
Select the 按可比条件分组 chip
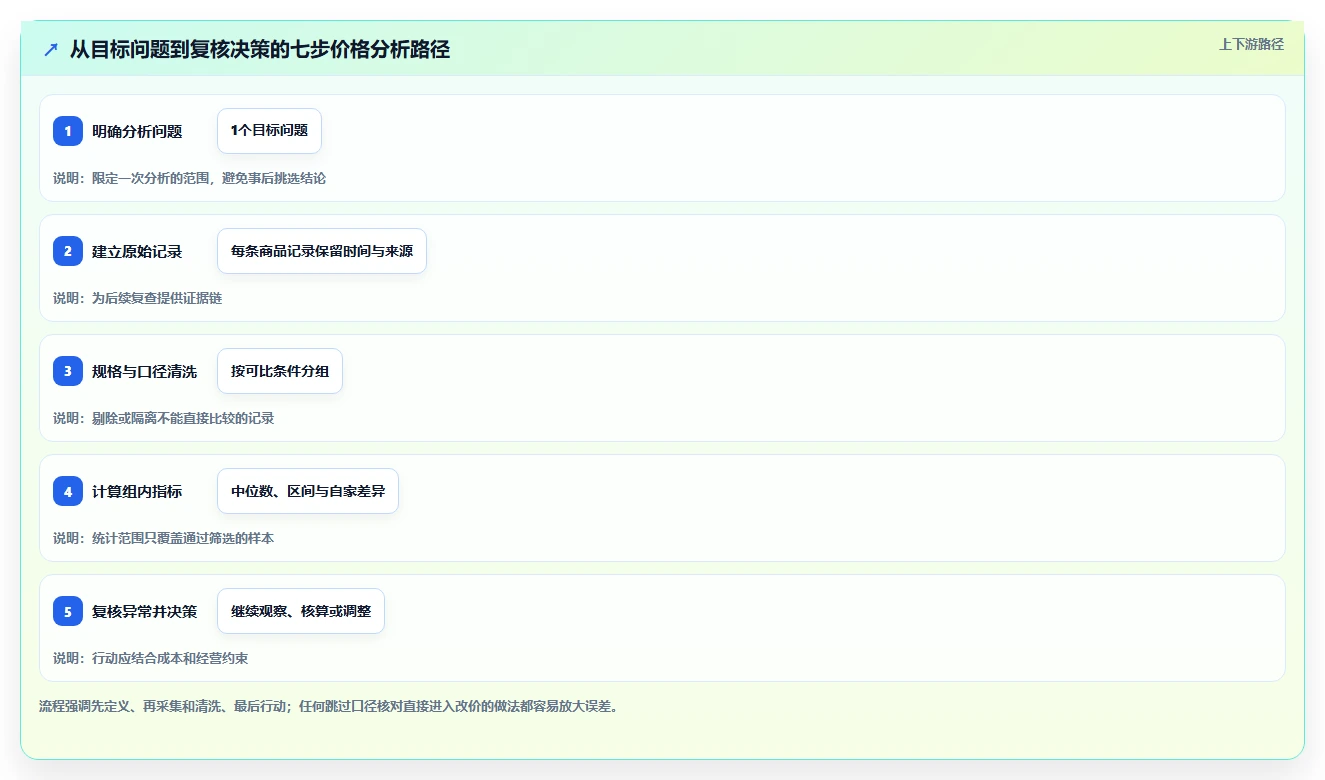point(280,371)
